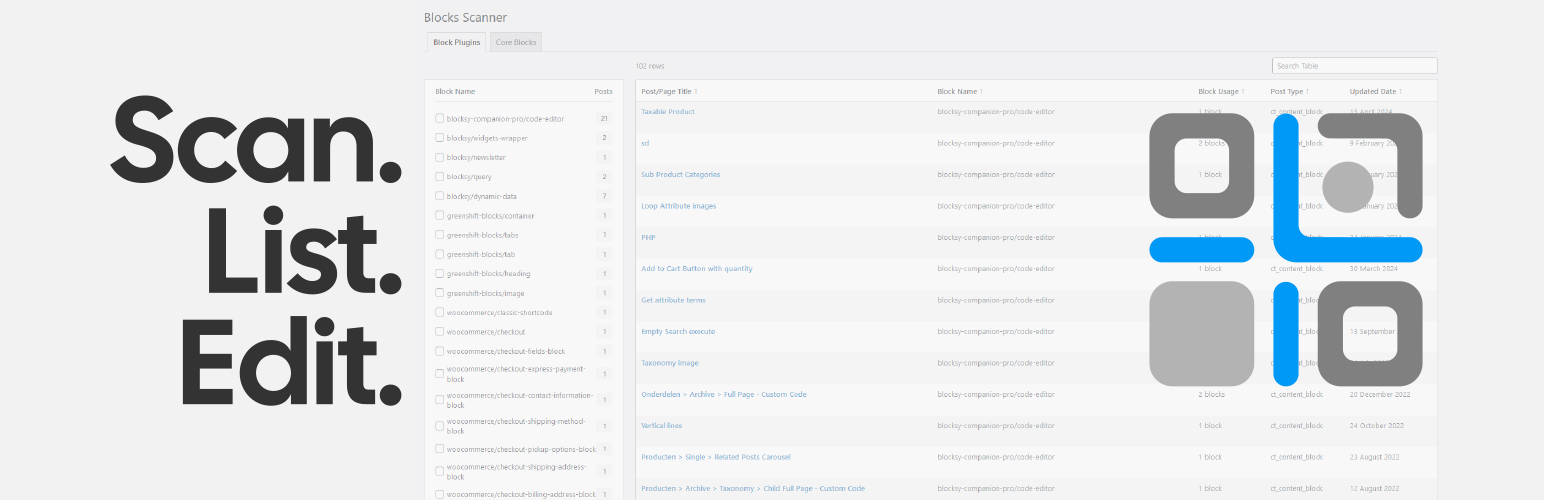The image size is (1544, 500).
Task: Click the Posts column header in block list
Action: coord(603,91)
